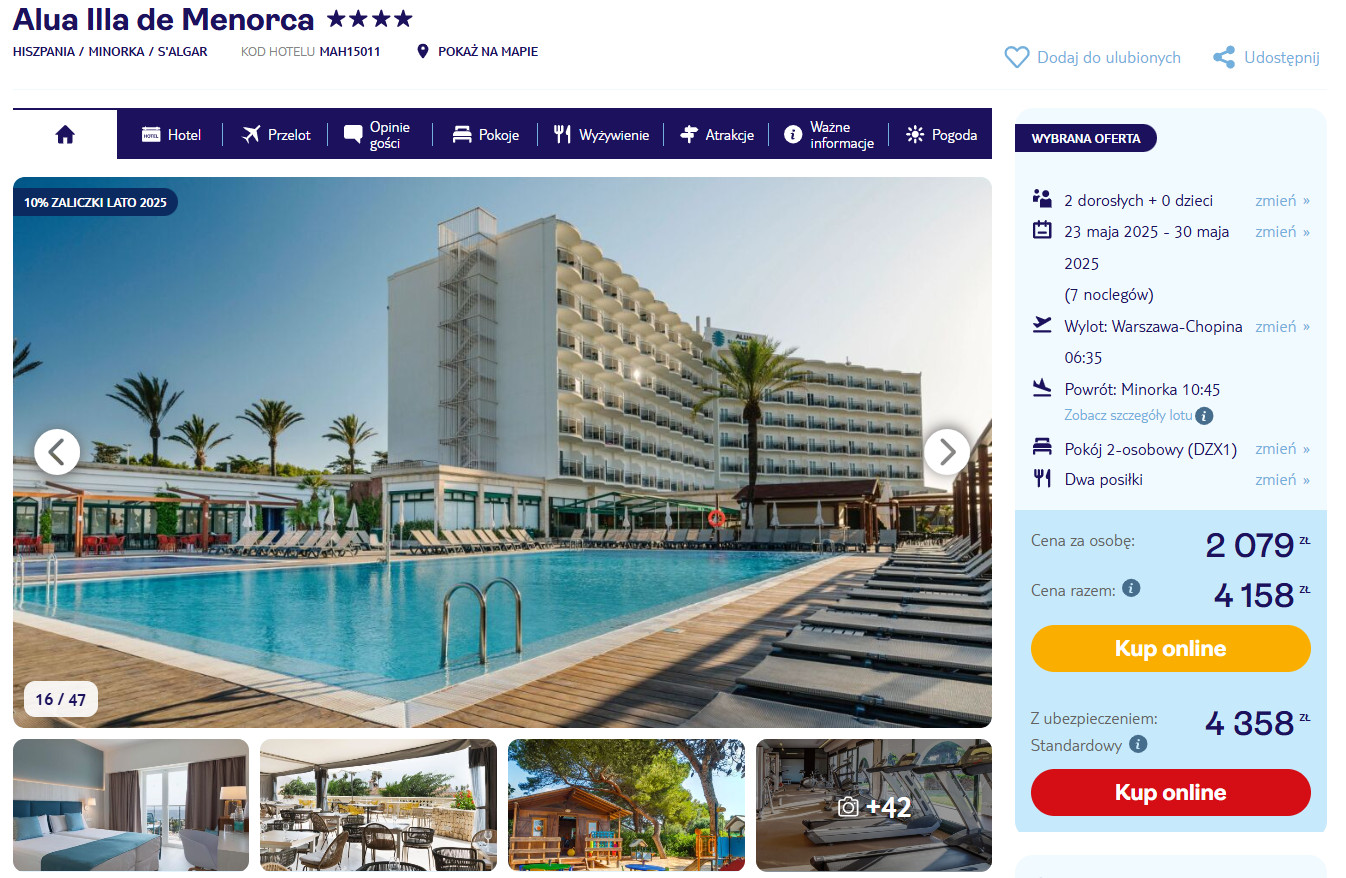Show next photo with right arrow
This screenshot has width=1346, height=878.
click(x=946, y=452)
